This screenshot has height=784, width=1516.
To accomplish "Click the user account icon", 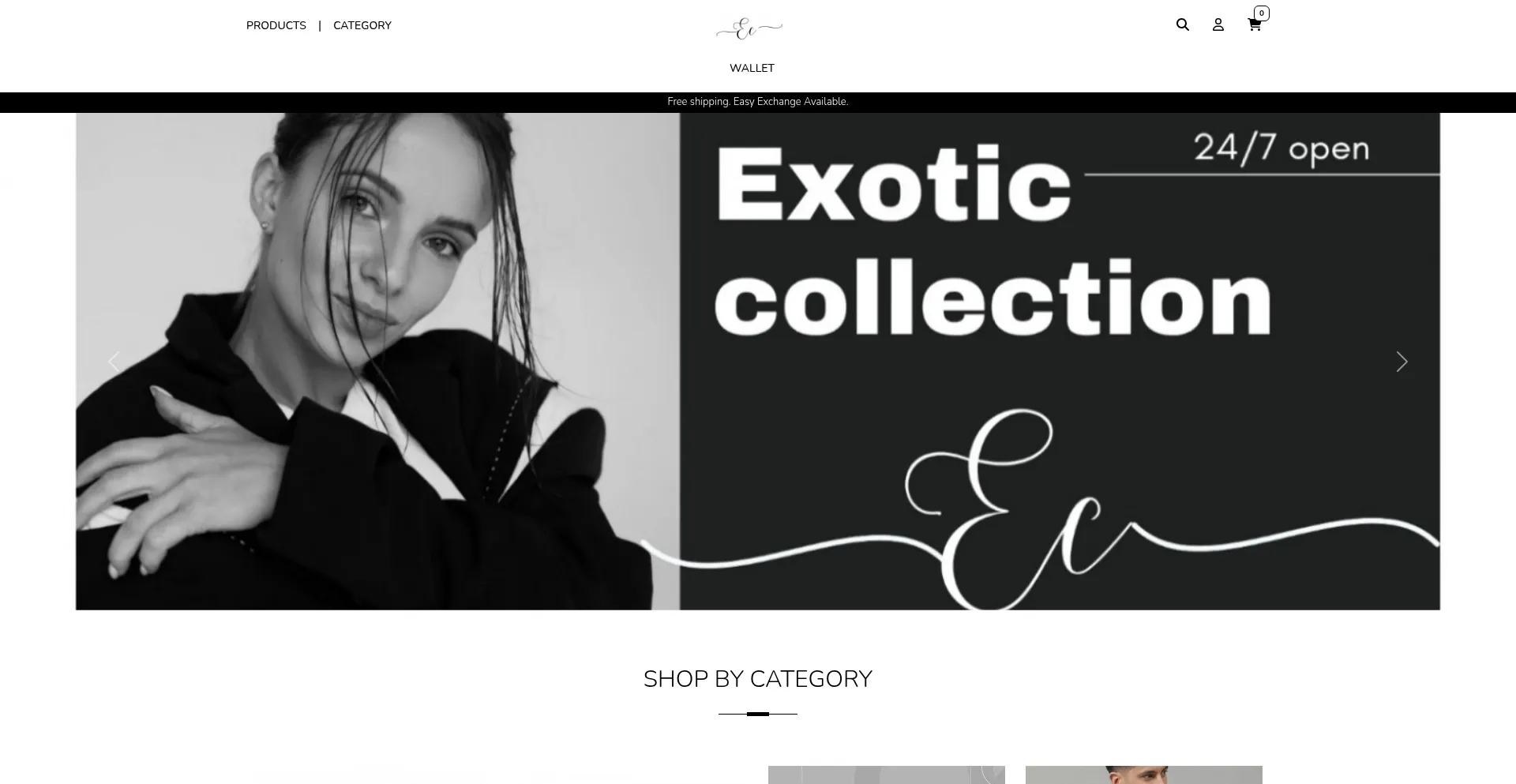I will [x=1218, y=24].
